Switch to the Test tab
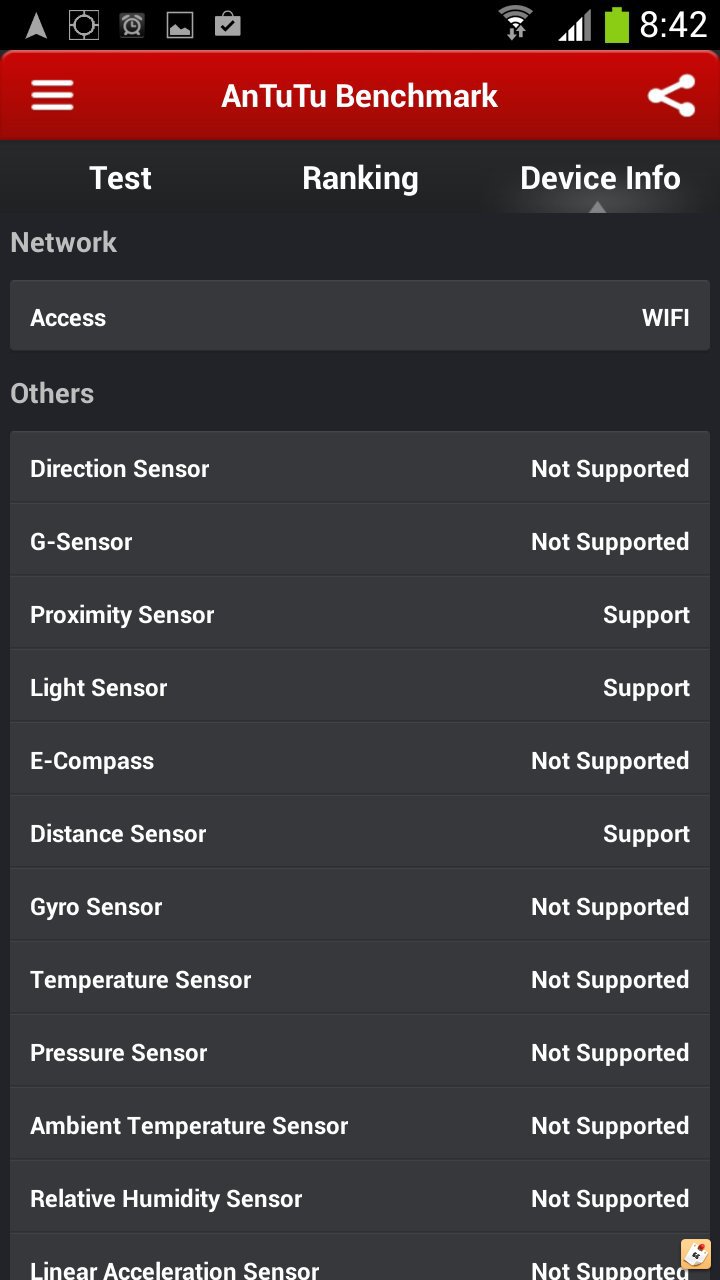720x1280 pixels. tap(120, 178)
